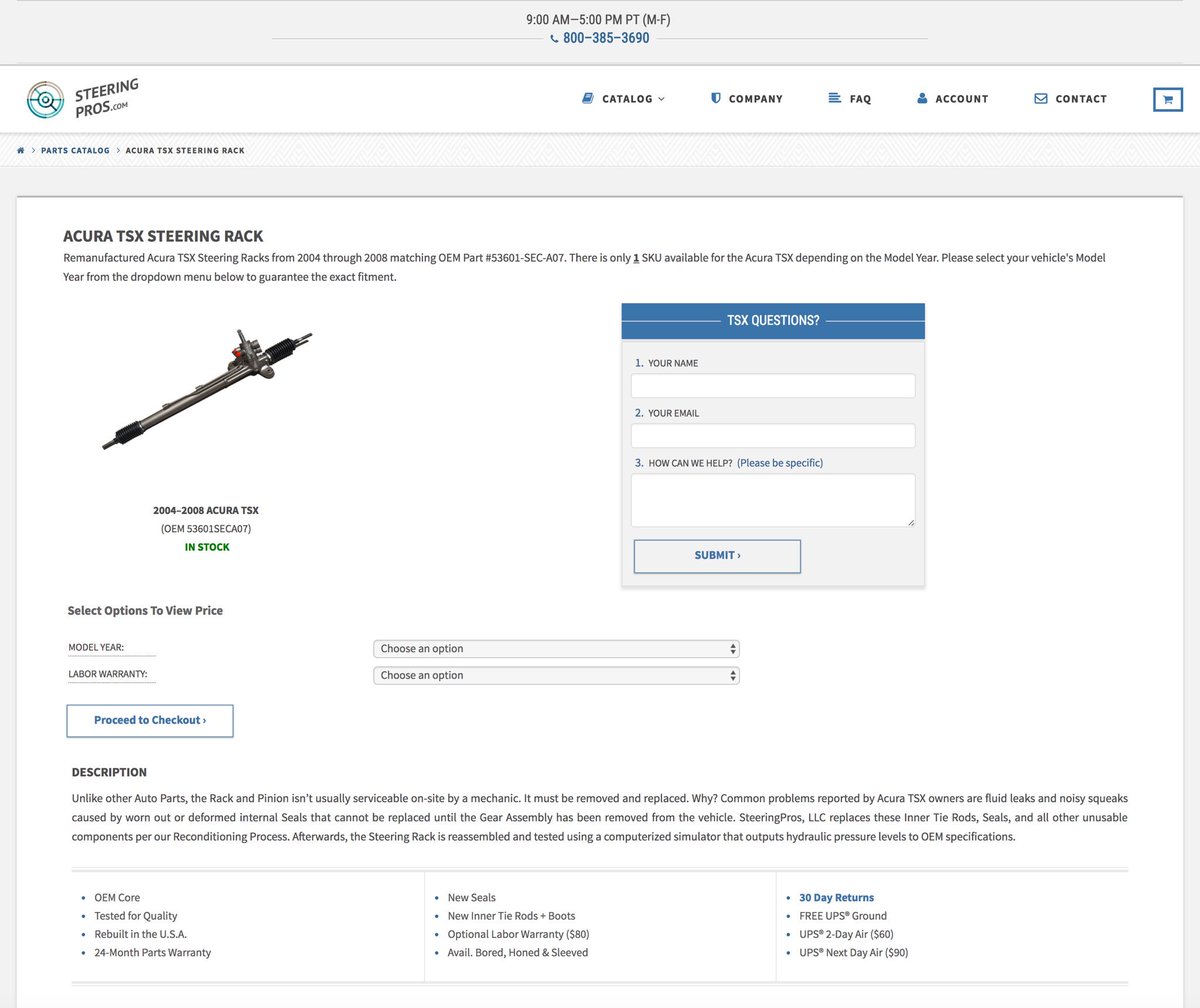Click the MODEL YEAR label

click(96, 647)
